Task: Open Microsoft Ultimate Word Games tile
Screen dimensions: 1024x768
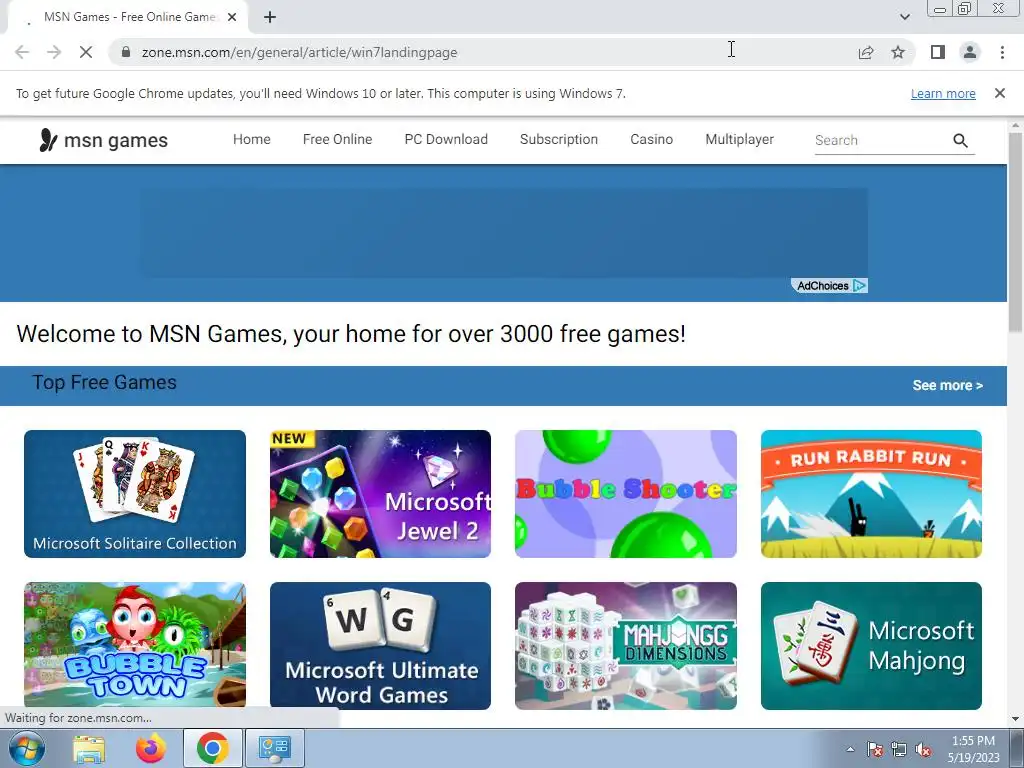Action: pos(380,645)
